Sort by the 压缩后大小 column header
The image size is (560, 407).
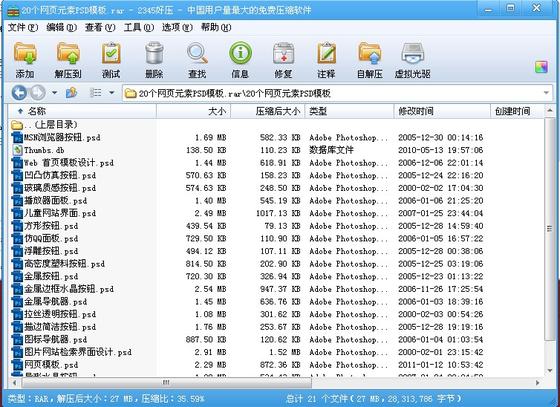coord(268,111)
